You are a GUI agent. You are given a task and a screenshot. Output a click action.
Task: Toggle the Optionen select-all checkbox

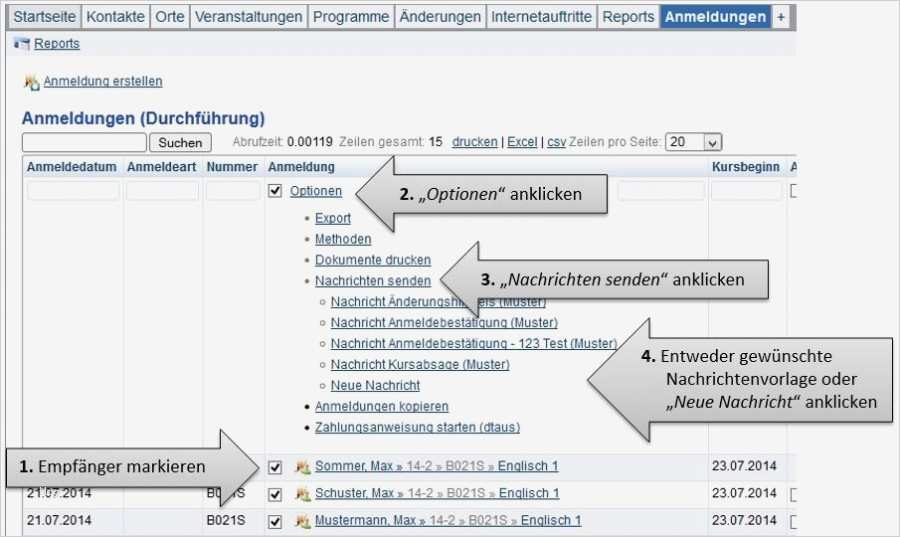[275, 190]
